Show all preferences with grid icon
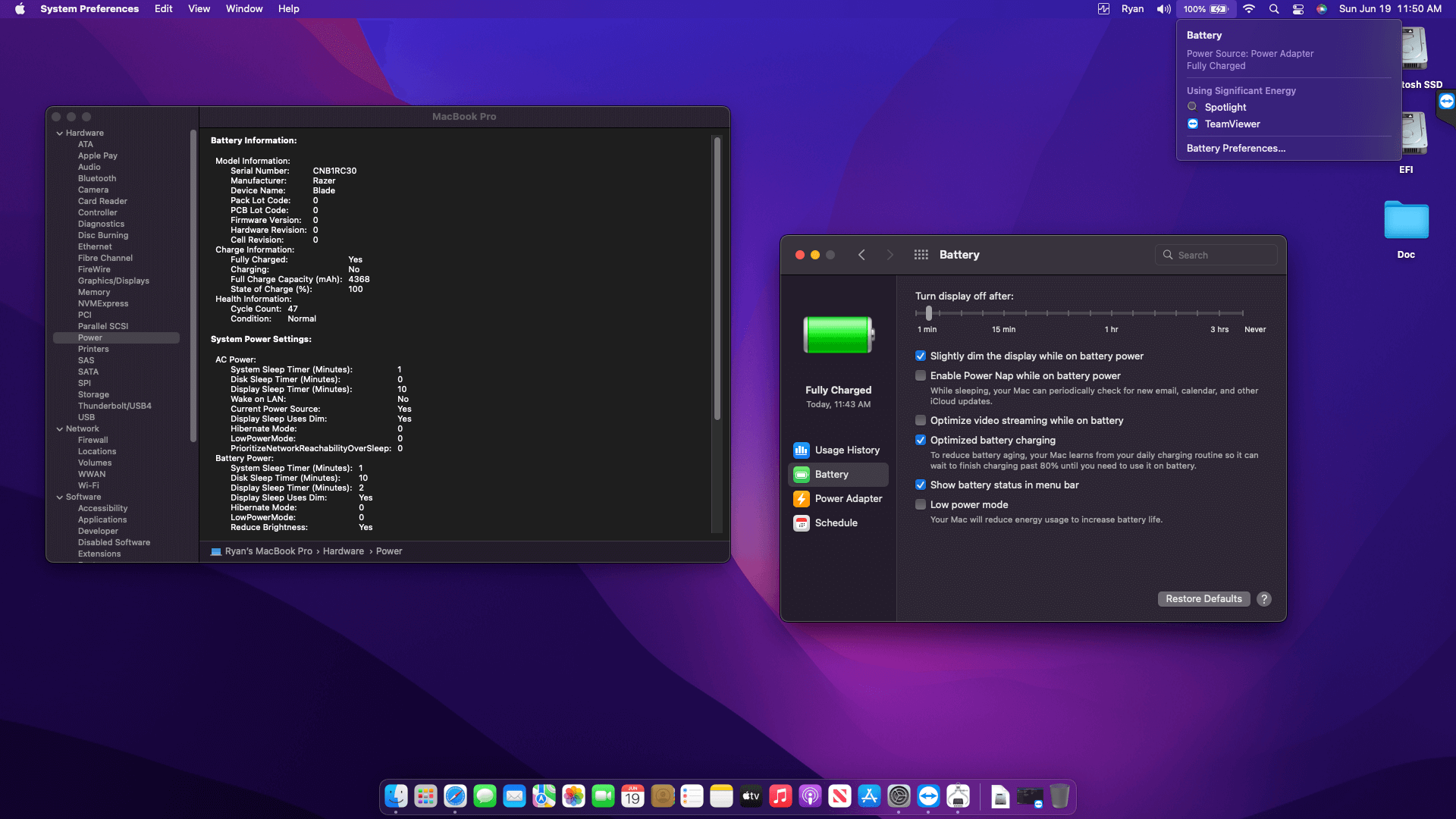The height and width of the screenshot is (819, 1456). pyautogui.click(x=921, y=255)
